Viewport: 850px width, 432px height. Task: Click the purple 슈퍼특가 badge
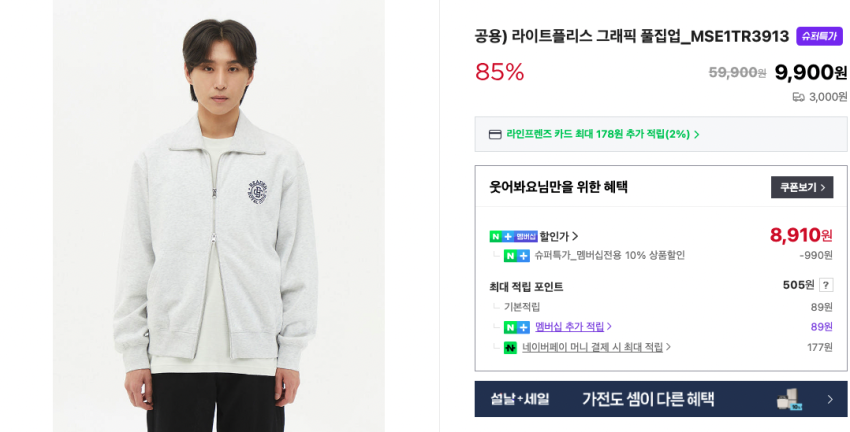[x=819, y=36]
